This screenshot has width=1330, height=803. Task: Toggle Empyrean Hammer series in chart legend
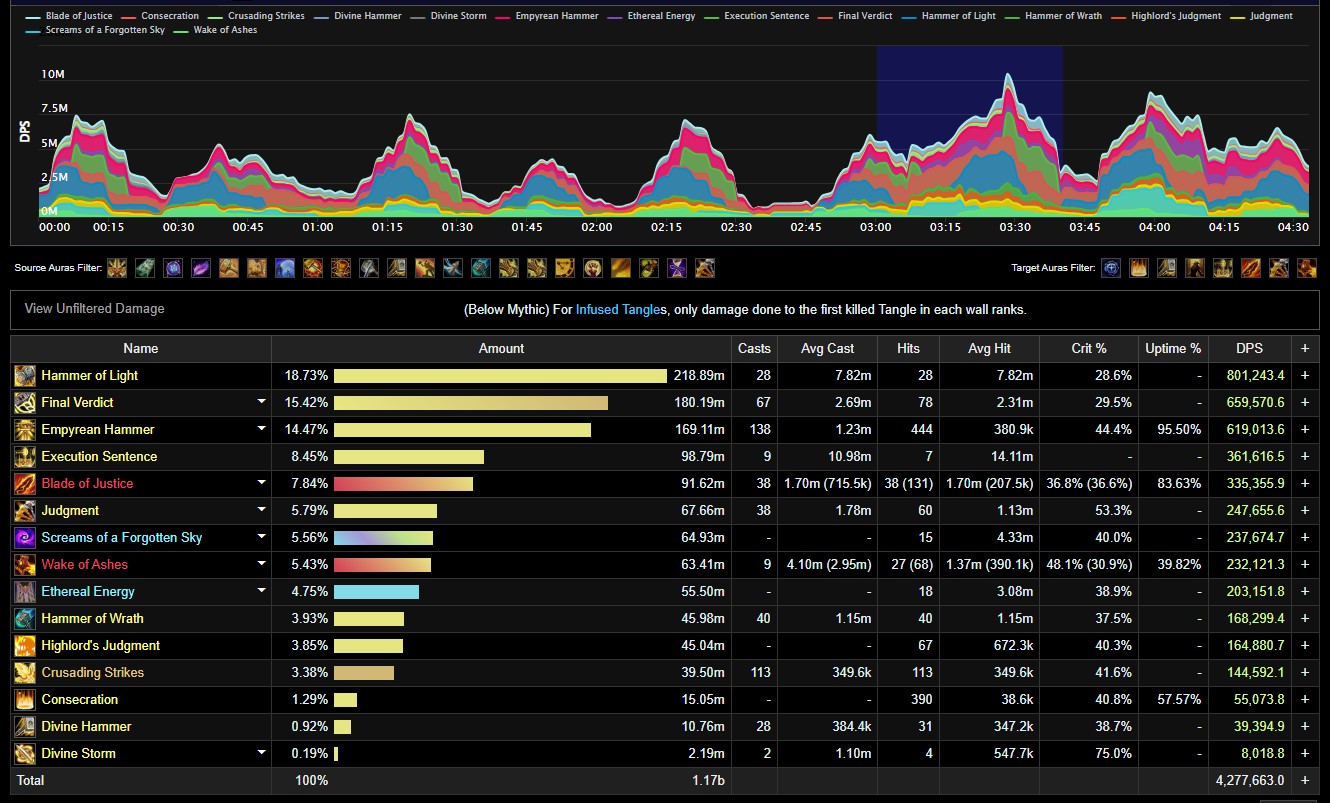point(546,16)
